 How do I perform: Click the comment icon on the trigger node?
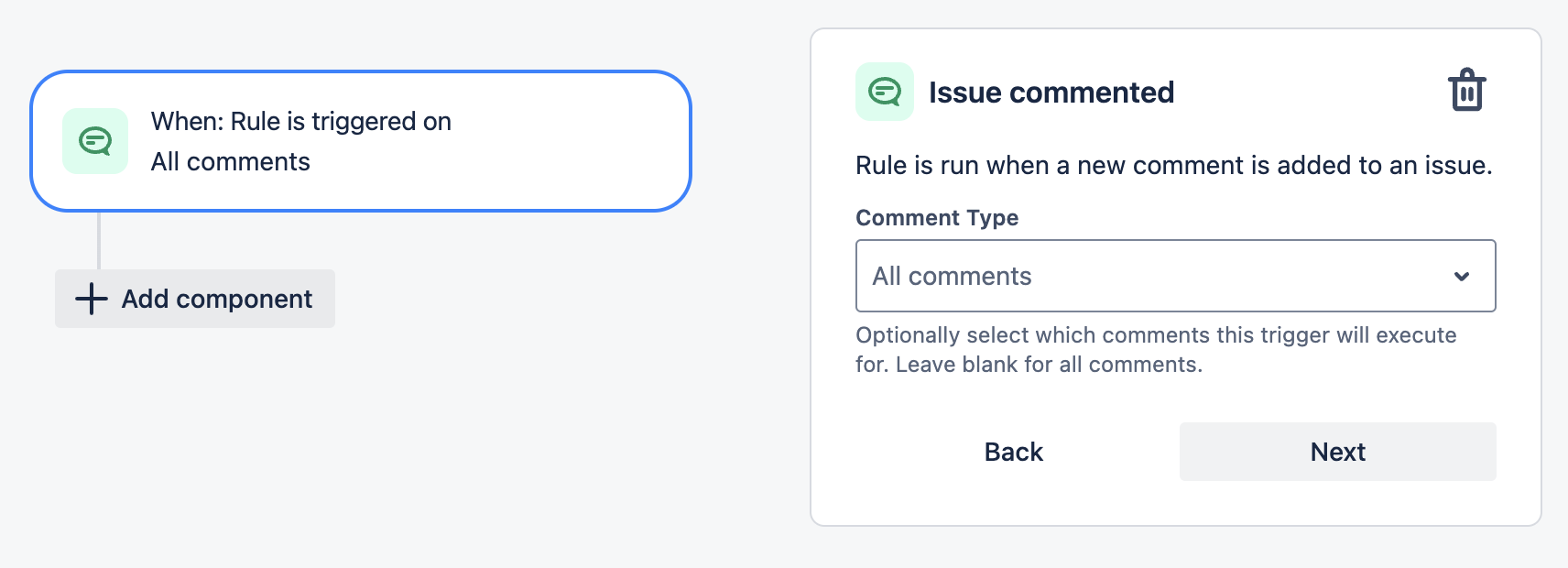94,140
